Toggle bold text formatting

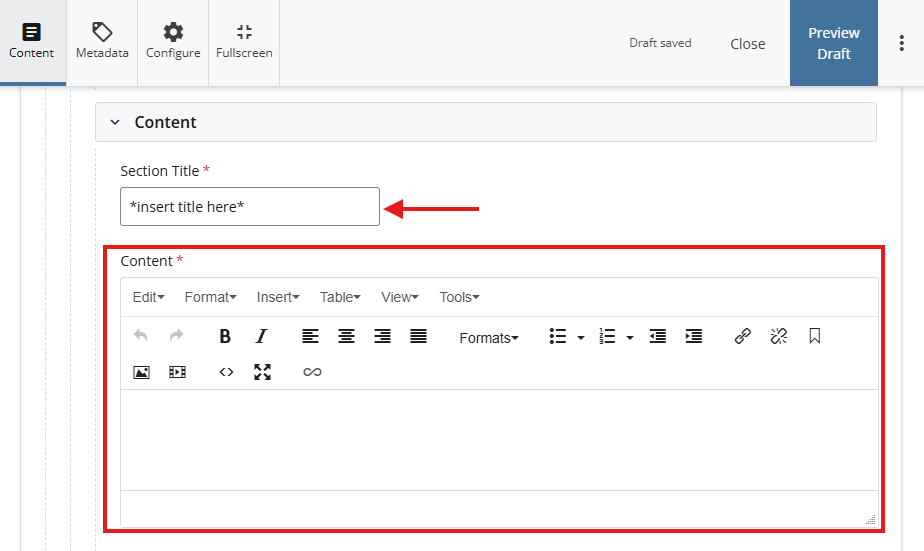[x=225, y=337]
